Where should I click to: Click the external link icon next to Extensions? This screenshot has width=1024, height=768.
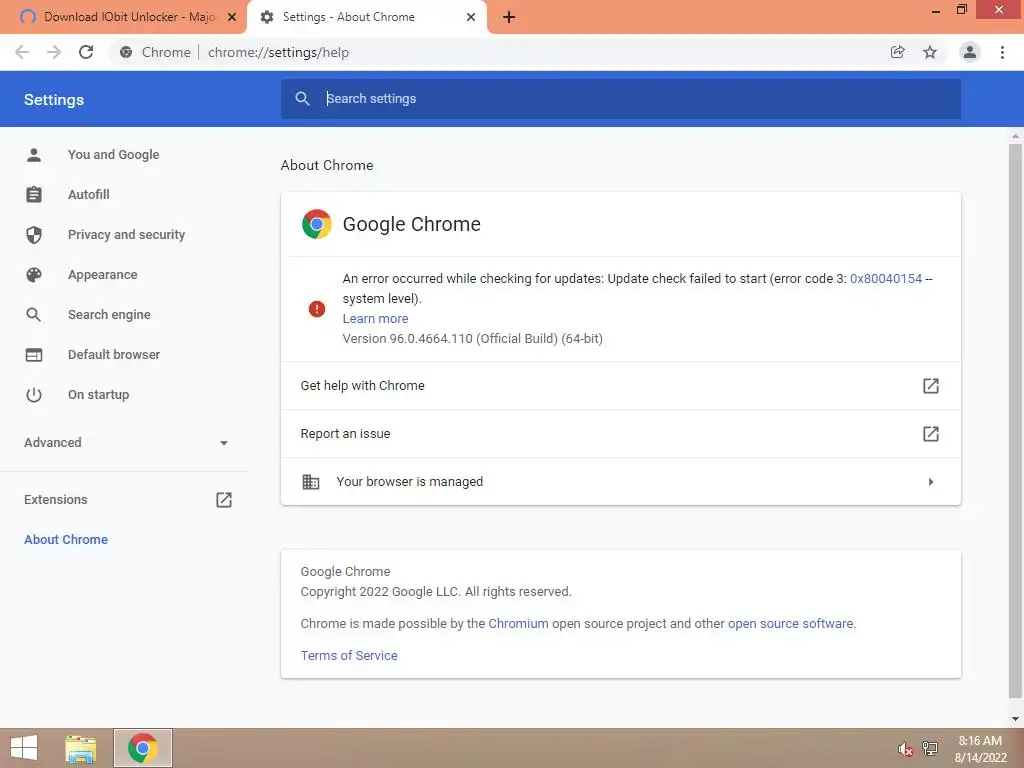pos(224,500)
